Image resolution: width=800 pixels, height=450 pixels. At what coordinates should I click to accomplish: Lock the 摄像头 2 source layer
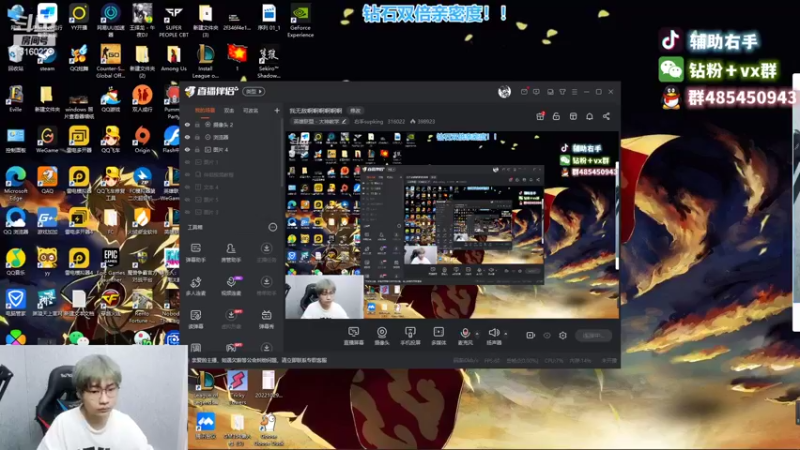pos(197,124)
